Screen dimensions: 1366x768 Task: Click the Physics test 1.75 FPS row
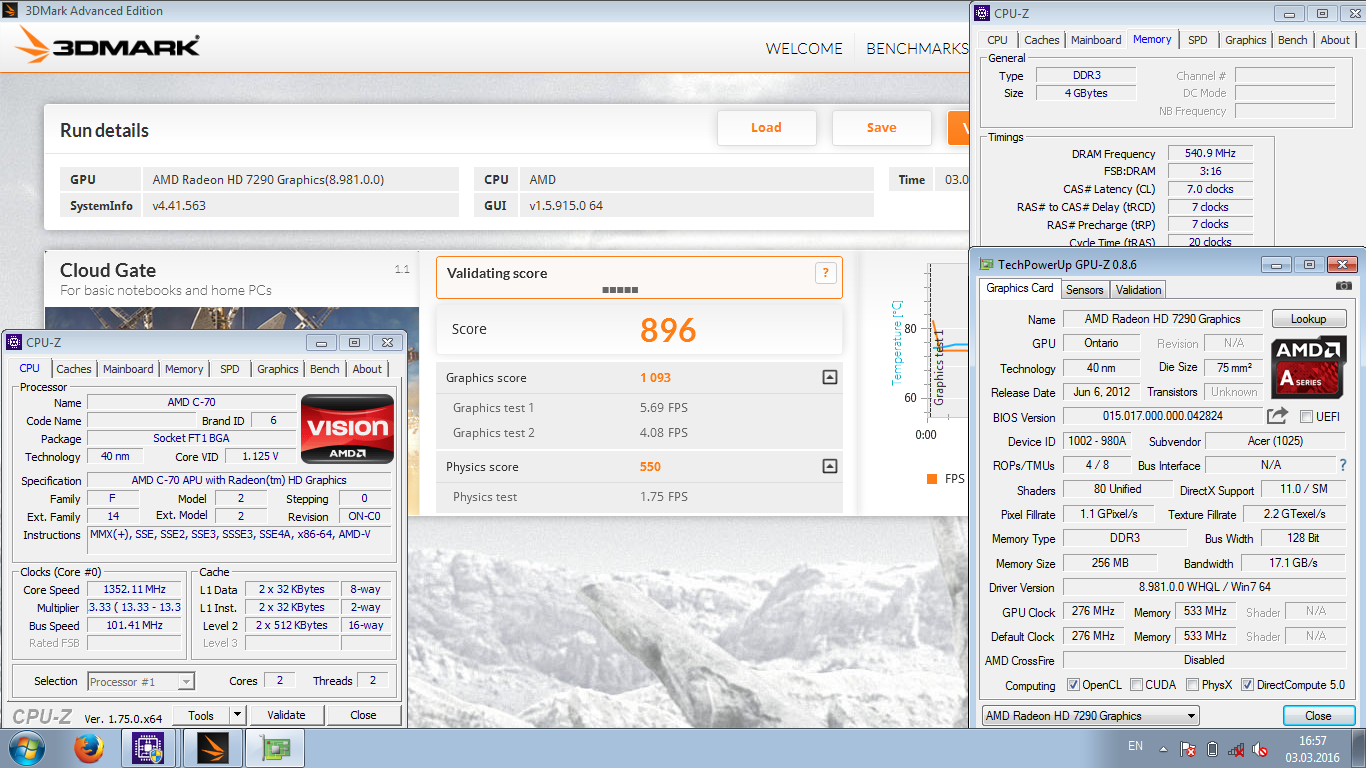(640, 497)
